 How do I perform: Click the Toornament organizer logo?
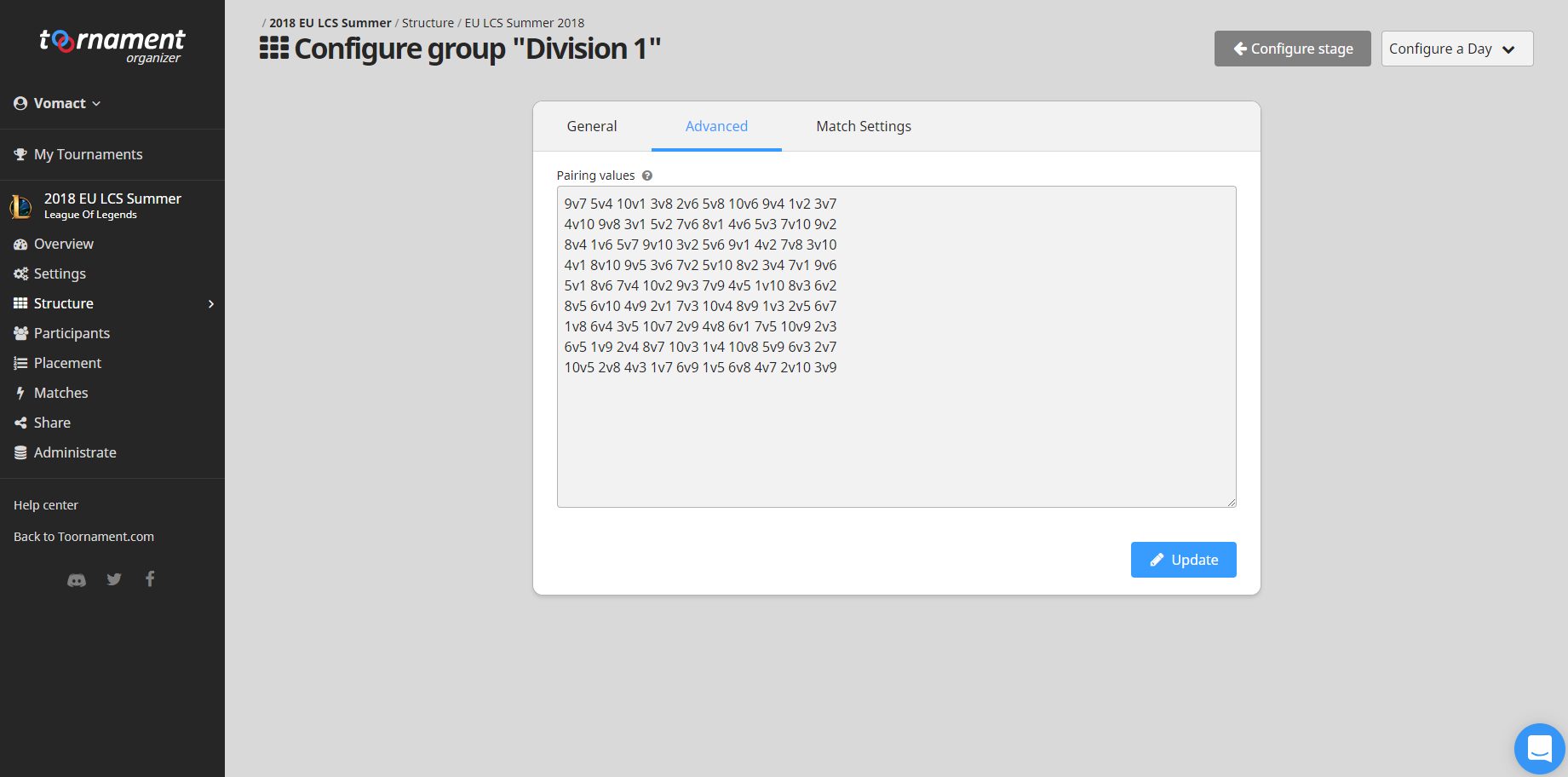tap(112, 45)
